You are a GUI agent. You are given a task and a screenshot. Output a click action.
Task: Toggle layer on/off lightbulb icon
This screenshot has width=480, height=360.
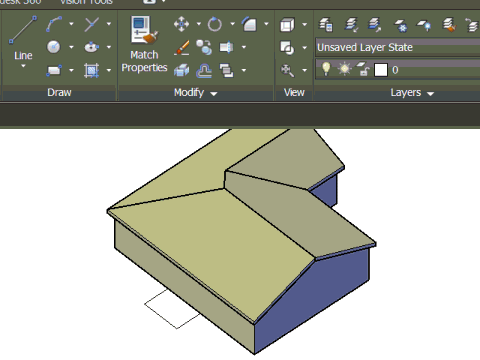[x=326, y=69]
